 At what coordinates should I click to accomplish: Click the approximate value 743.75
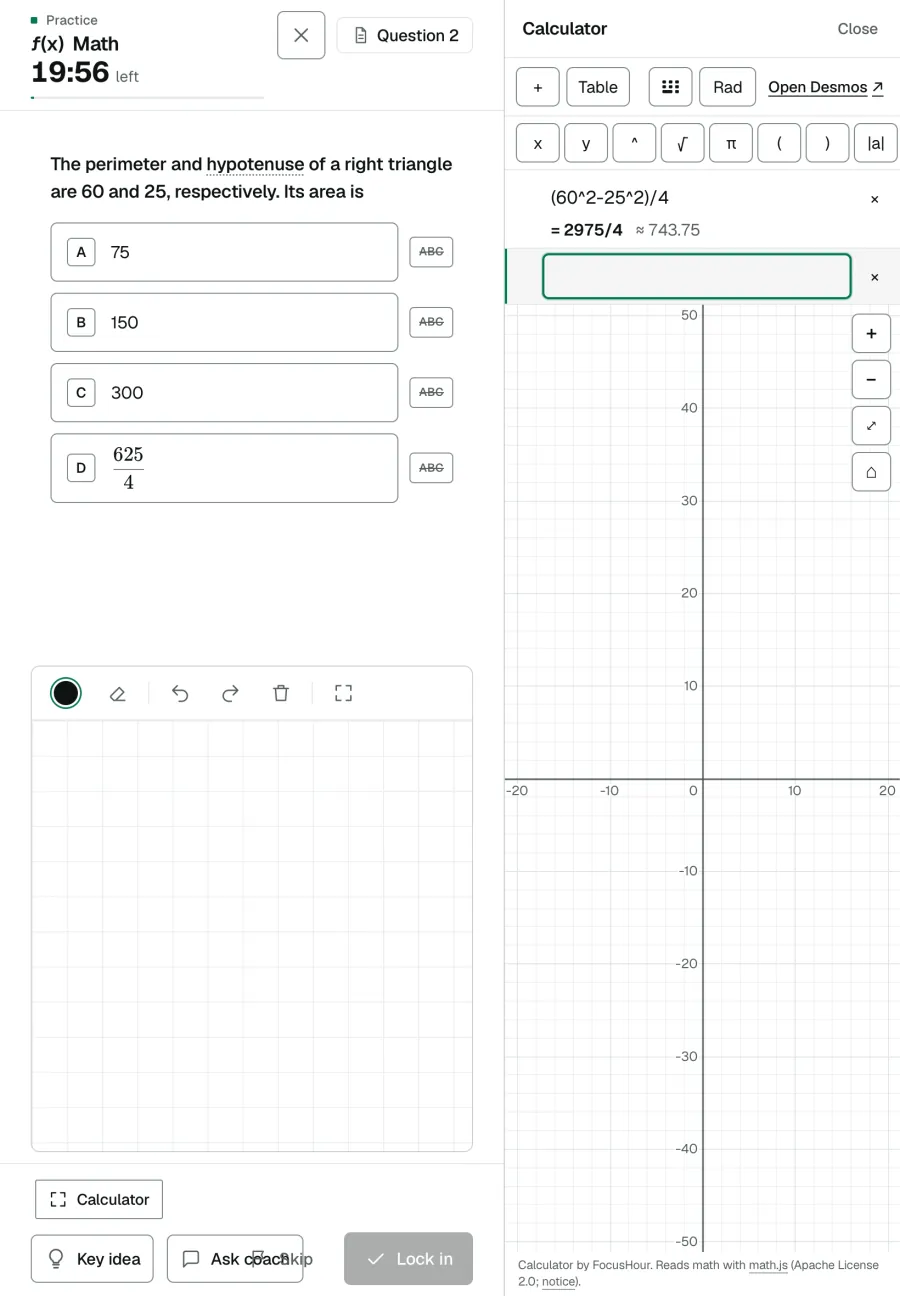(668, 230)
